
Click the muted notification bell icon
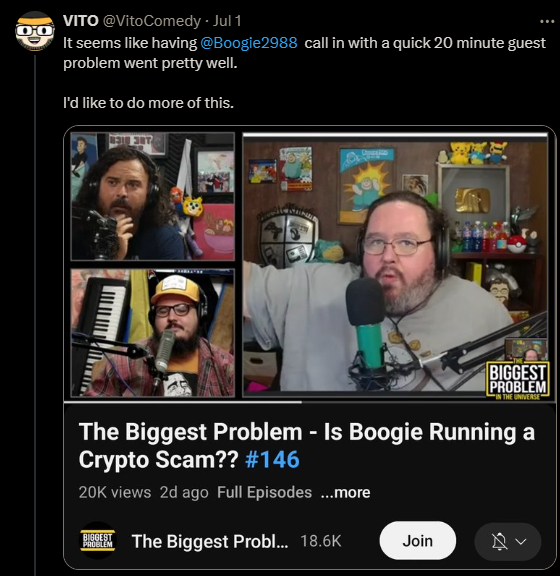[x=499, y=541]
